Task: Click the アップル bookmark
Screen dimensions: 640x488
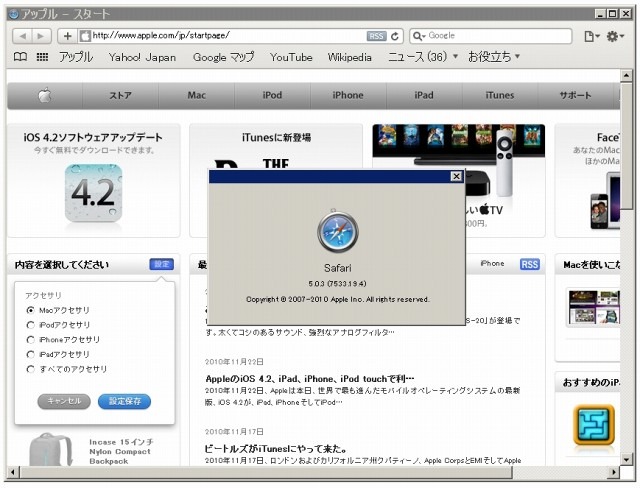Action: pyautogui.click(x=76, y=57)
